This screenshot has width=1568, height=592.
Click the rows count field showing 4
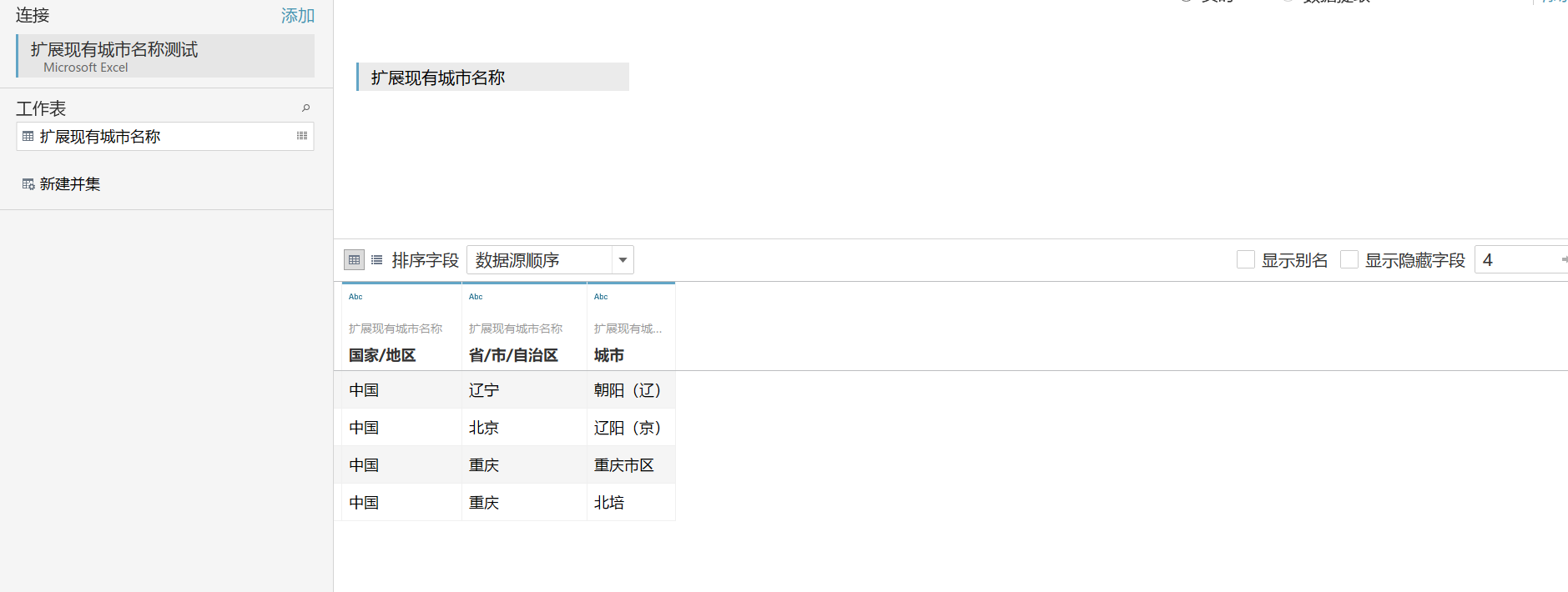point(1520,259)
